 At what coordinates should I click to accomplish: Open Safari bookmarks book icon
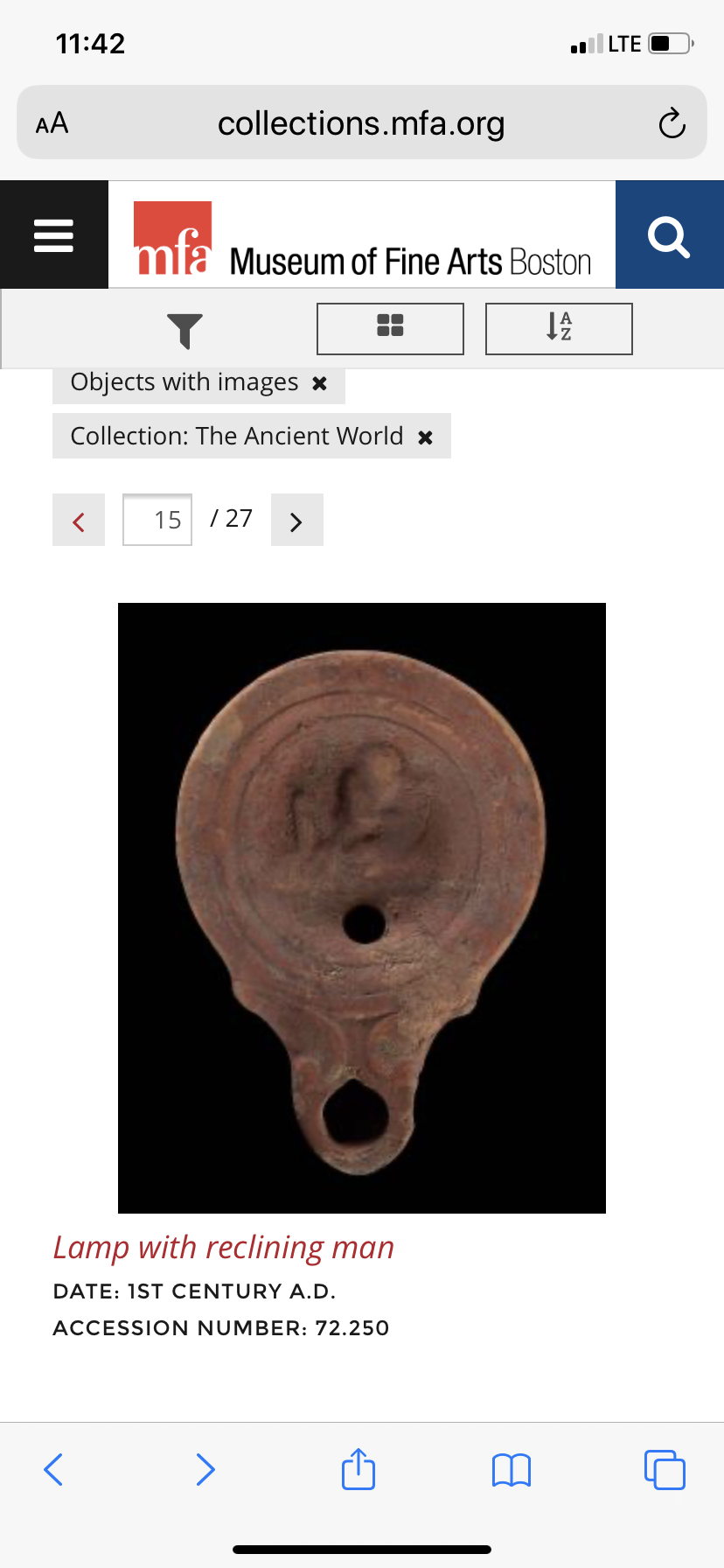point(512,1470)
